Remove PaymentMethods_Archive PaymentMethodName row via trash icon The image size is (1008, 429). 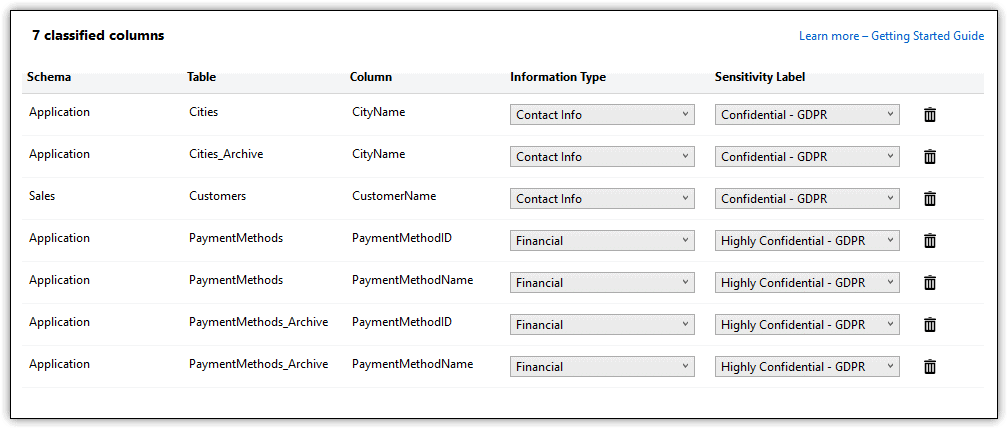tap(930, 367)
